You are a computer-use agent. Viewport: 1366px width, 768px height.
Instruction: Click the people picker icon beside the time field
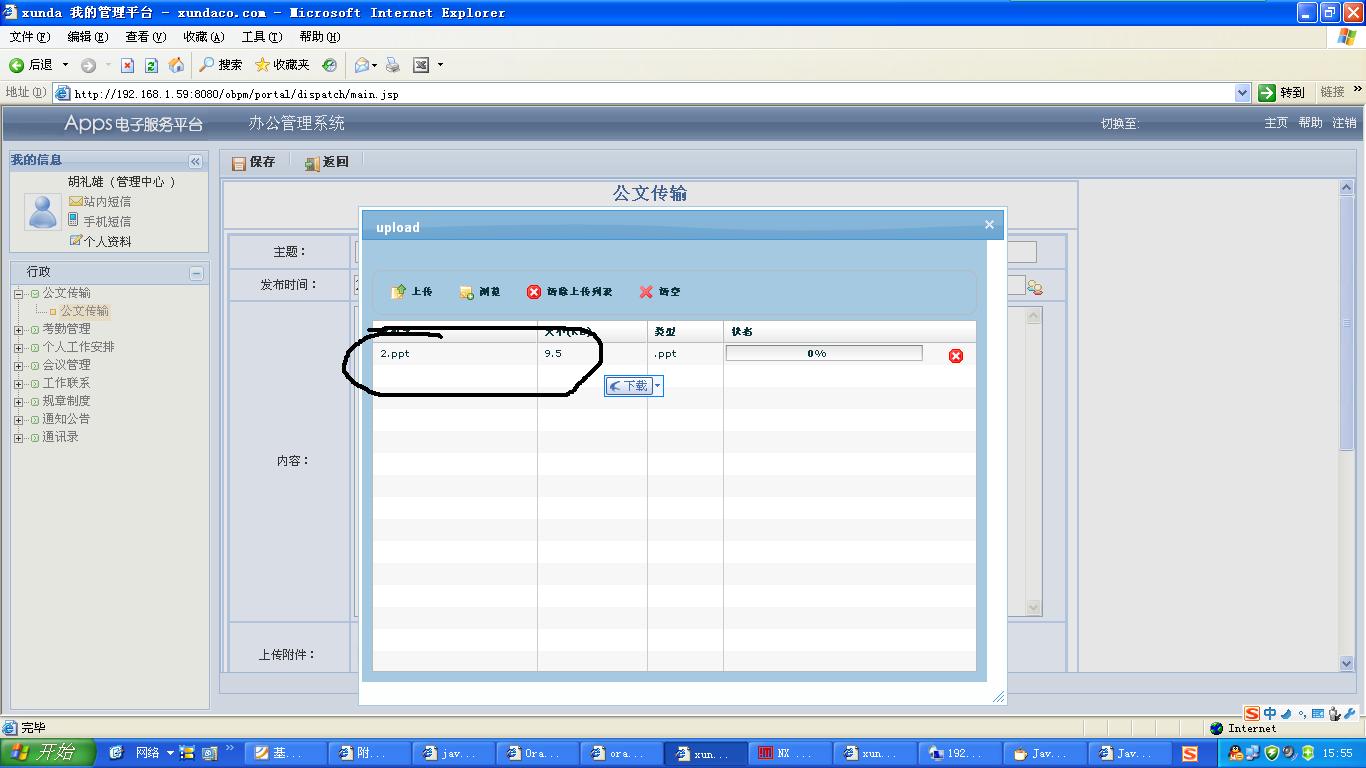click(1035, 287)
